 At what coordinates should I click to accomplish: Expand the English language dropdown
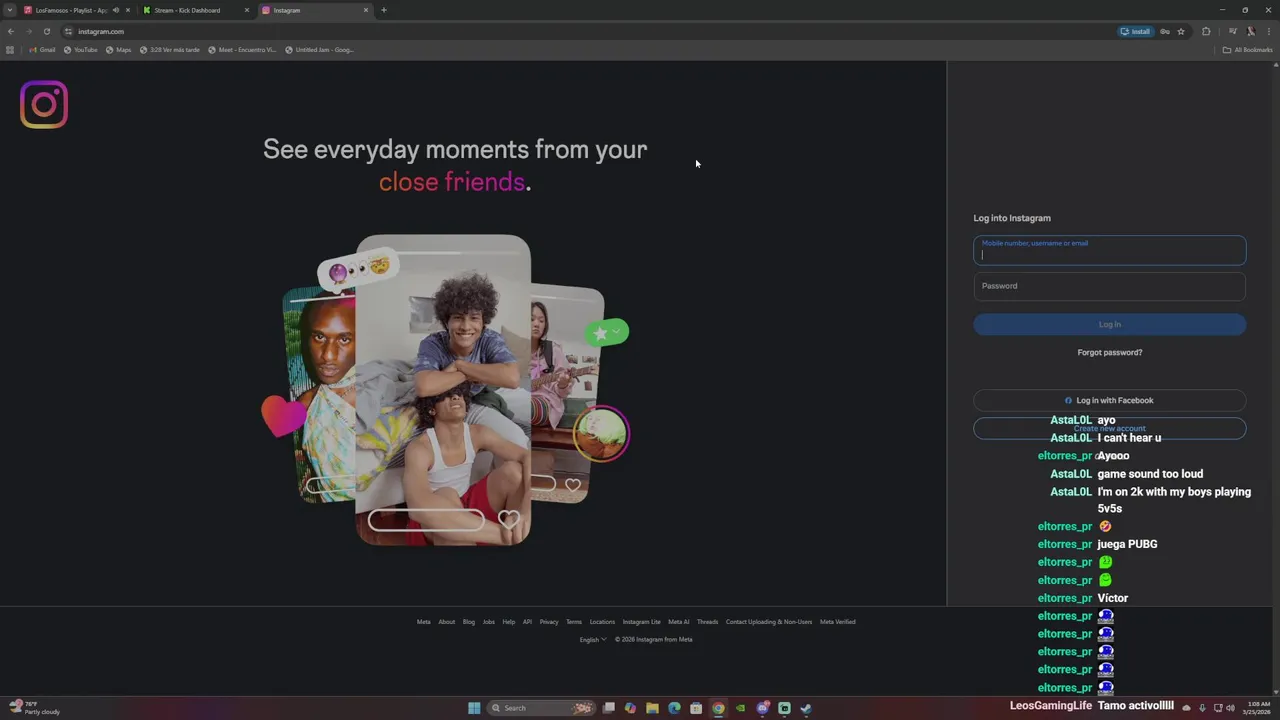click(x=593, y=640)
